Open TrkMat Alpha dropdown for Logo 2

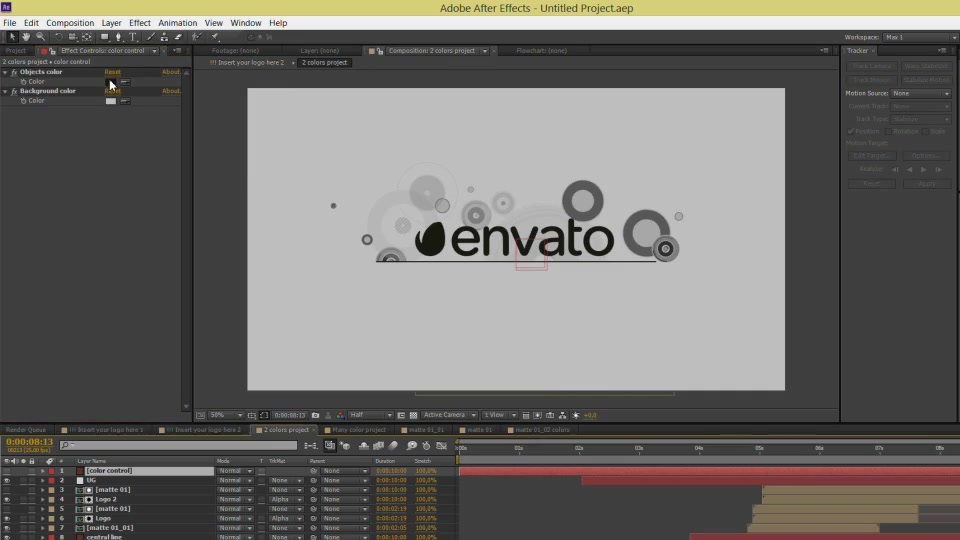click(x=286, y=500)
